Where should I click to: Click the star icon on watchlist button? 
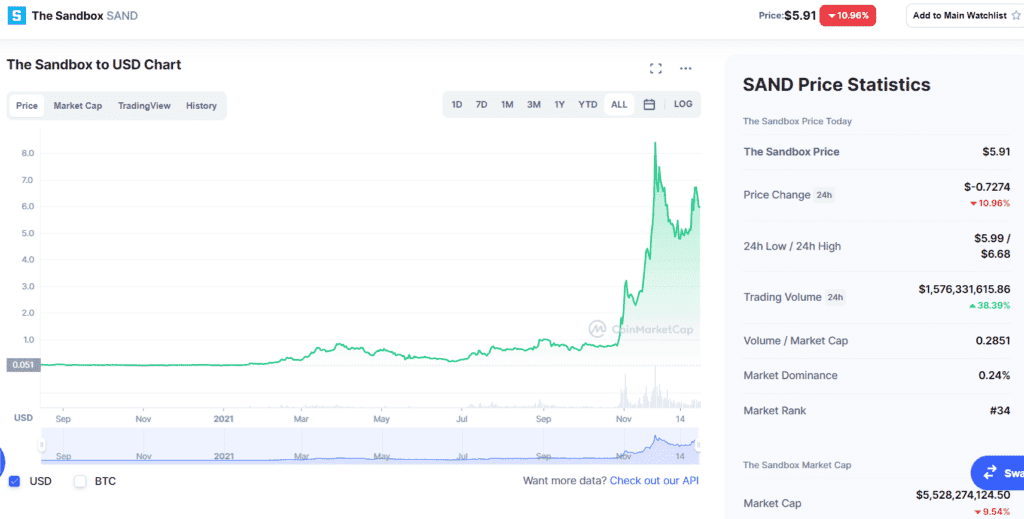[x=1015, y=15]
